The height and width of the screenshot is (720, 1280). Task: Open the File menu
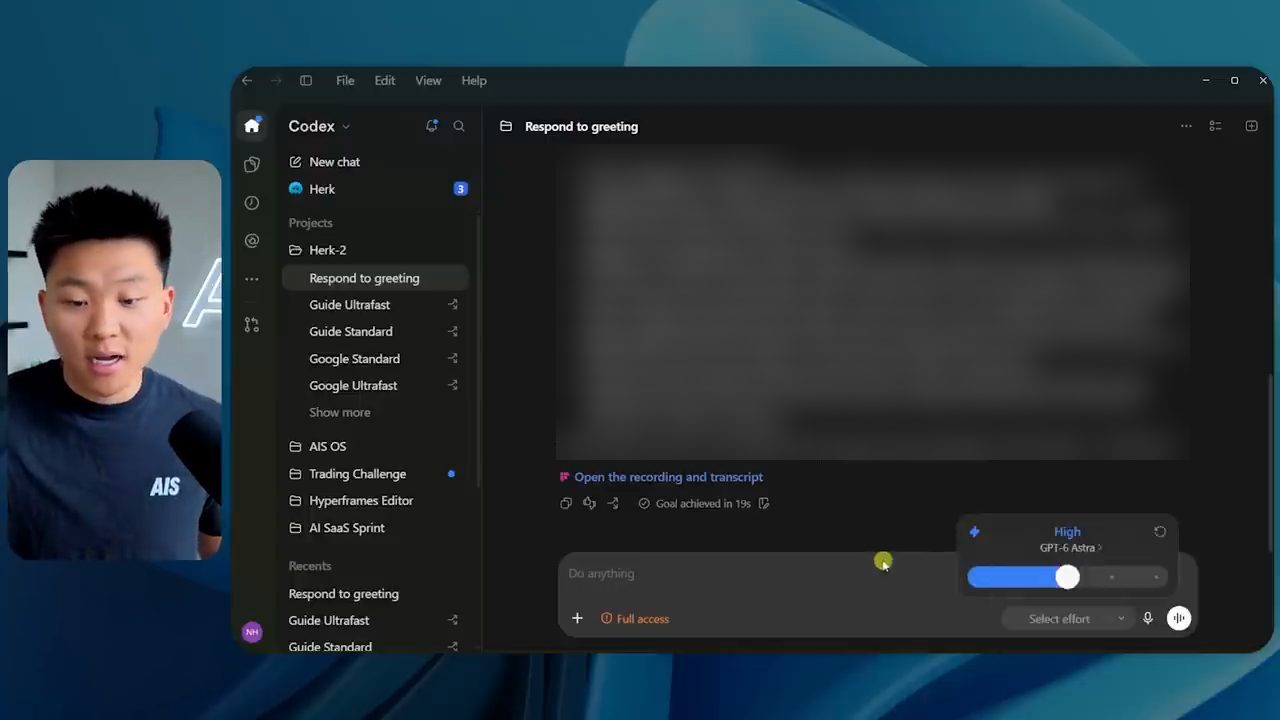(345, 80)
